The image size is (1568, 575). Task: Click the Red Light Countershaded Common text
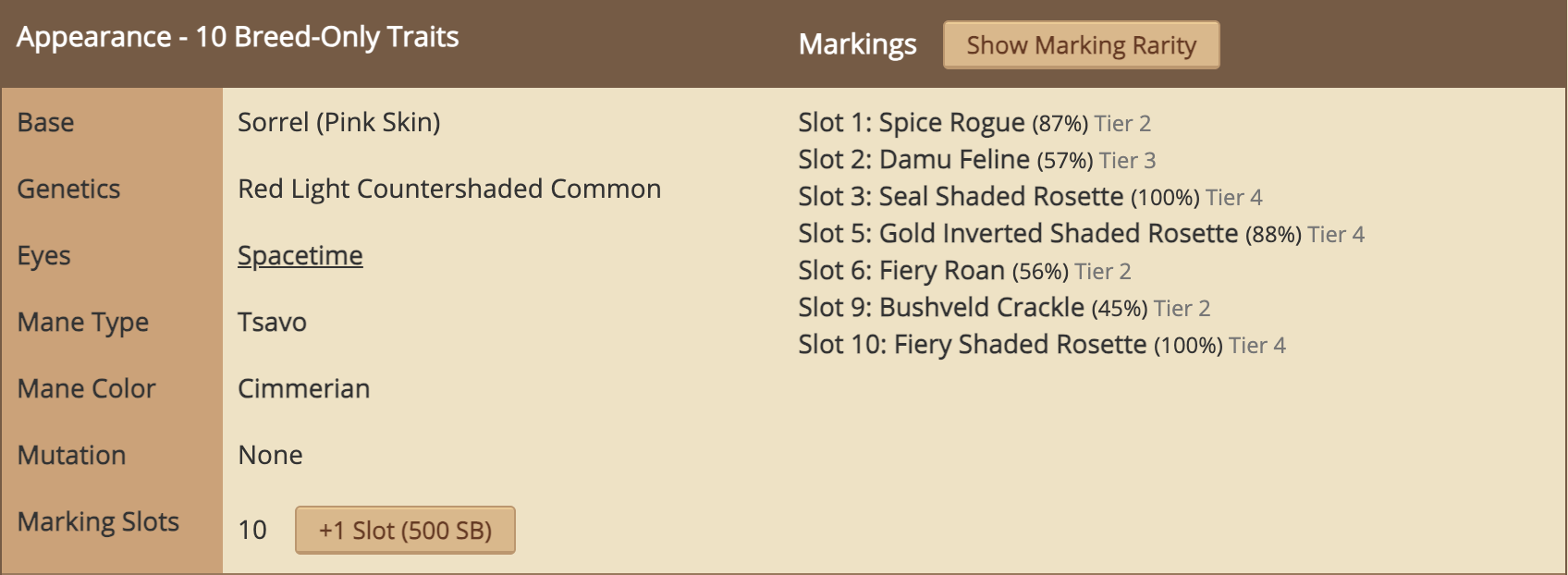click(449, 189)
